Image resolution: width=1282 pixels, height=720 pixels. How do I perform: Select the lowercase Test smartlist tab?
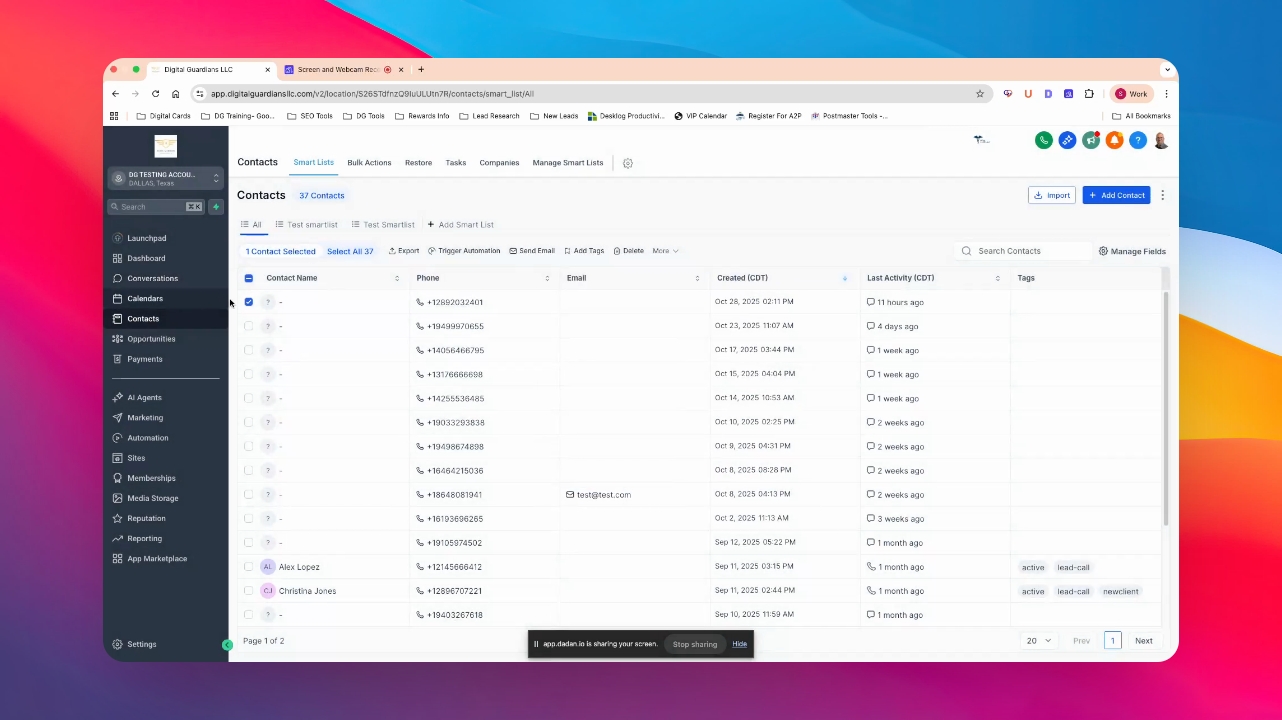[306, 225]
